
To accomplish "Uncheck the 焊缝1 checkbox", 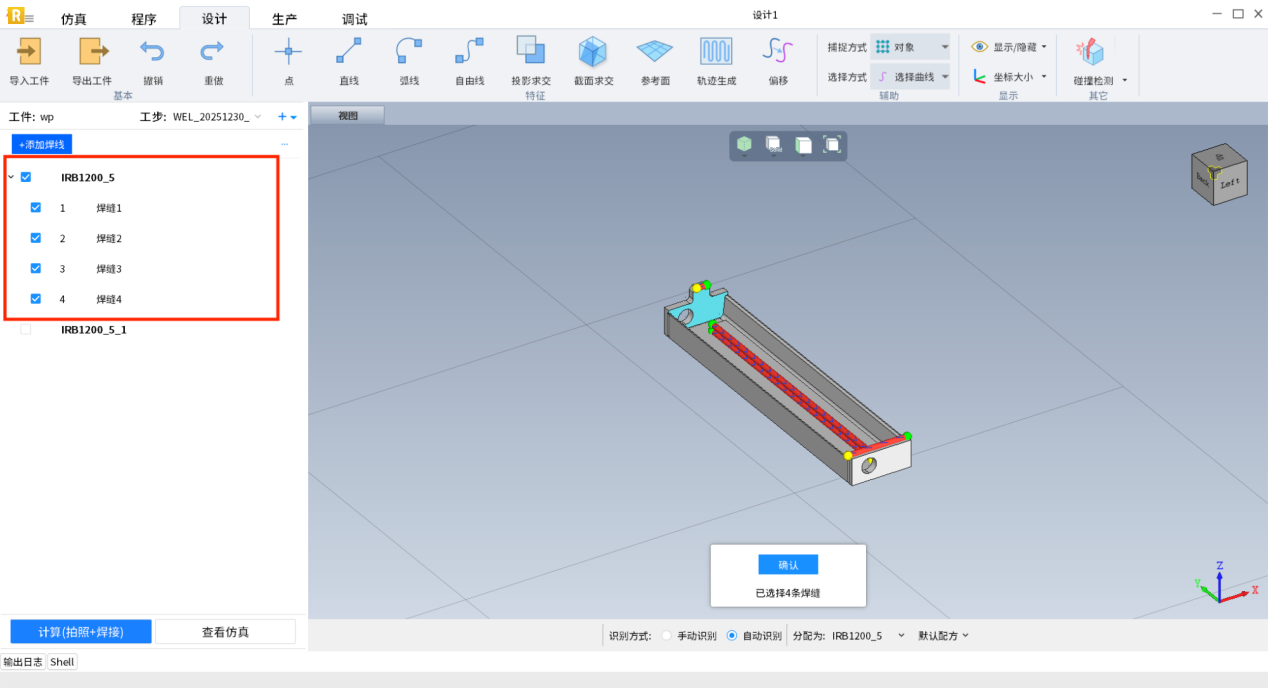I will 36,208.
